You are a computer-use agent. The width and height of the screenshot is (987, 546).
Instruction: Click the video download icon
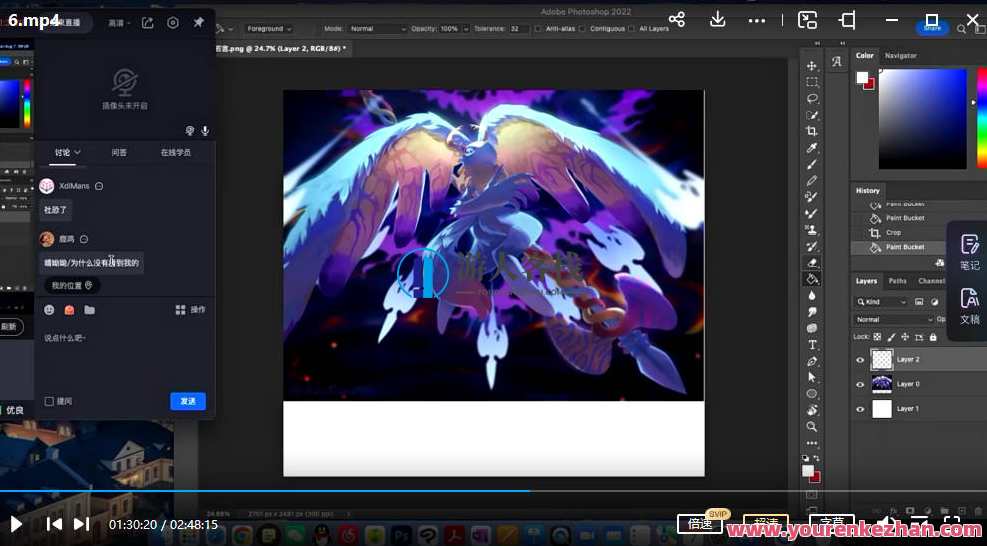point(717,20)
